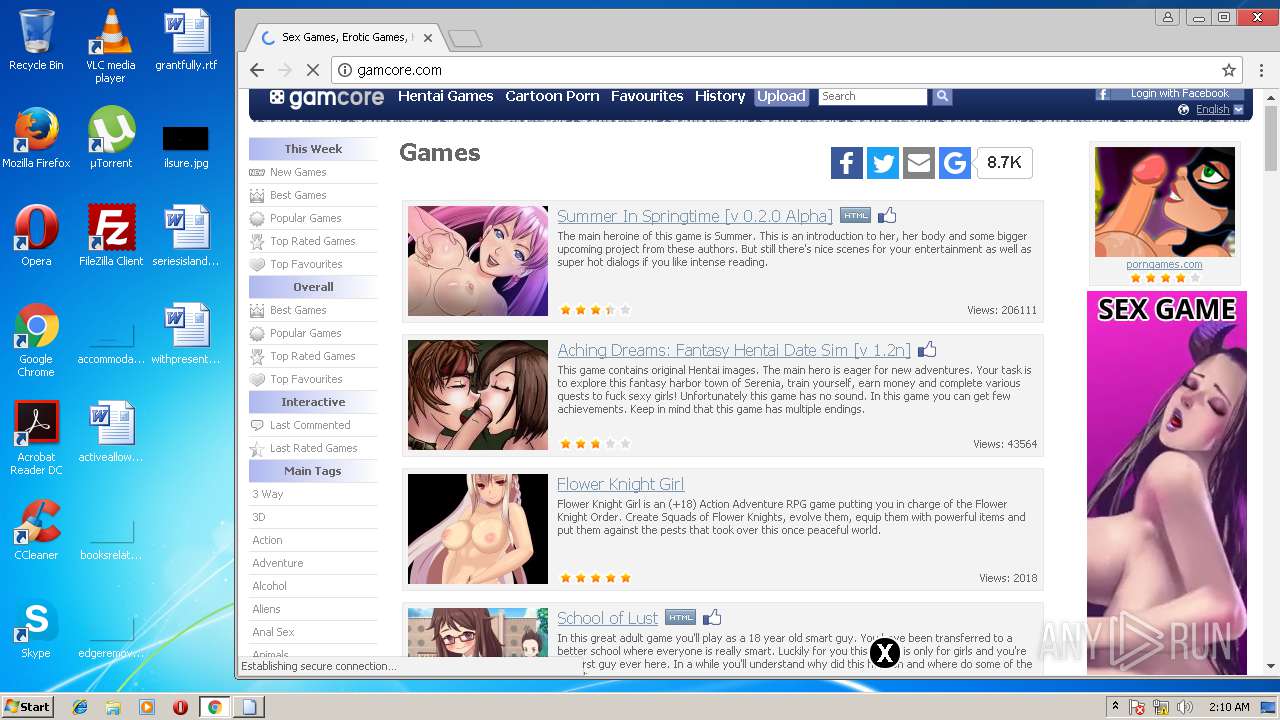This screenshot has height=720, width=1280.
Task: Open the Recycle Bin desktop icon
Action: [x=36, y=40]
